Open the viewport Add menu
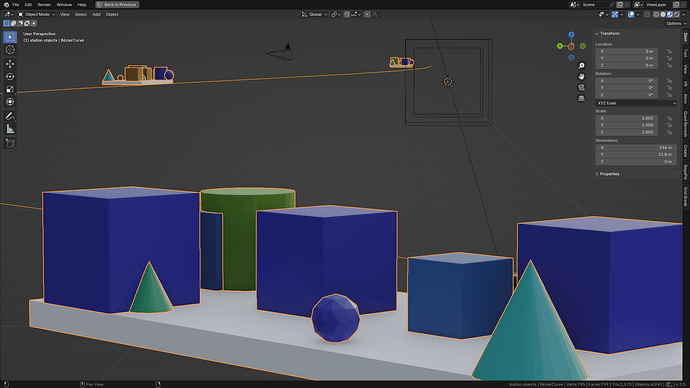Viewport: 690px width, 388px height. [x=96, y=15]
